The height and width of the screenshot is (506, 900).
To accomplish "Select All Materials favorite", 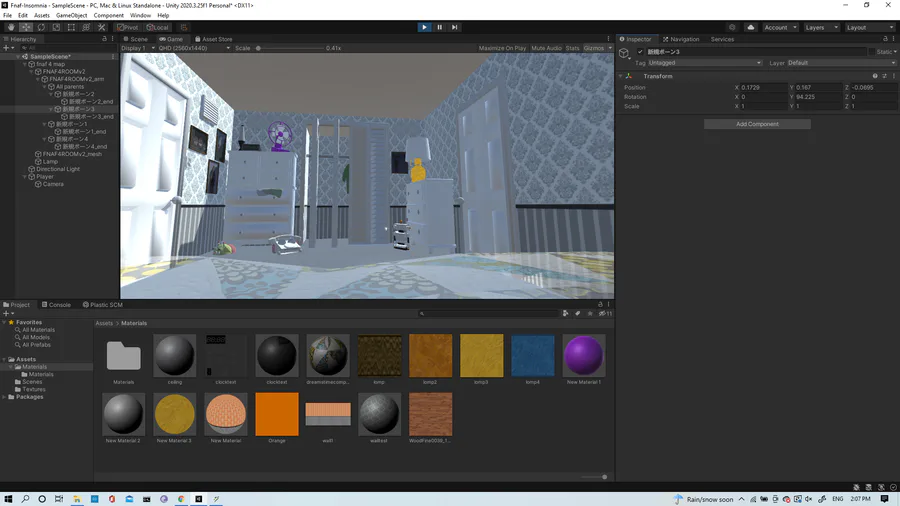I will click(x=38, y=330).
